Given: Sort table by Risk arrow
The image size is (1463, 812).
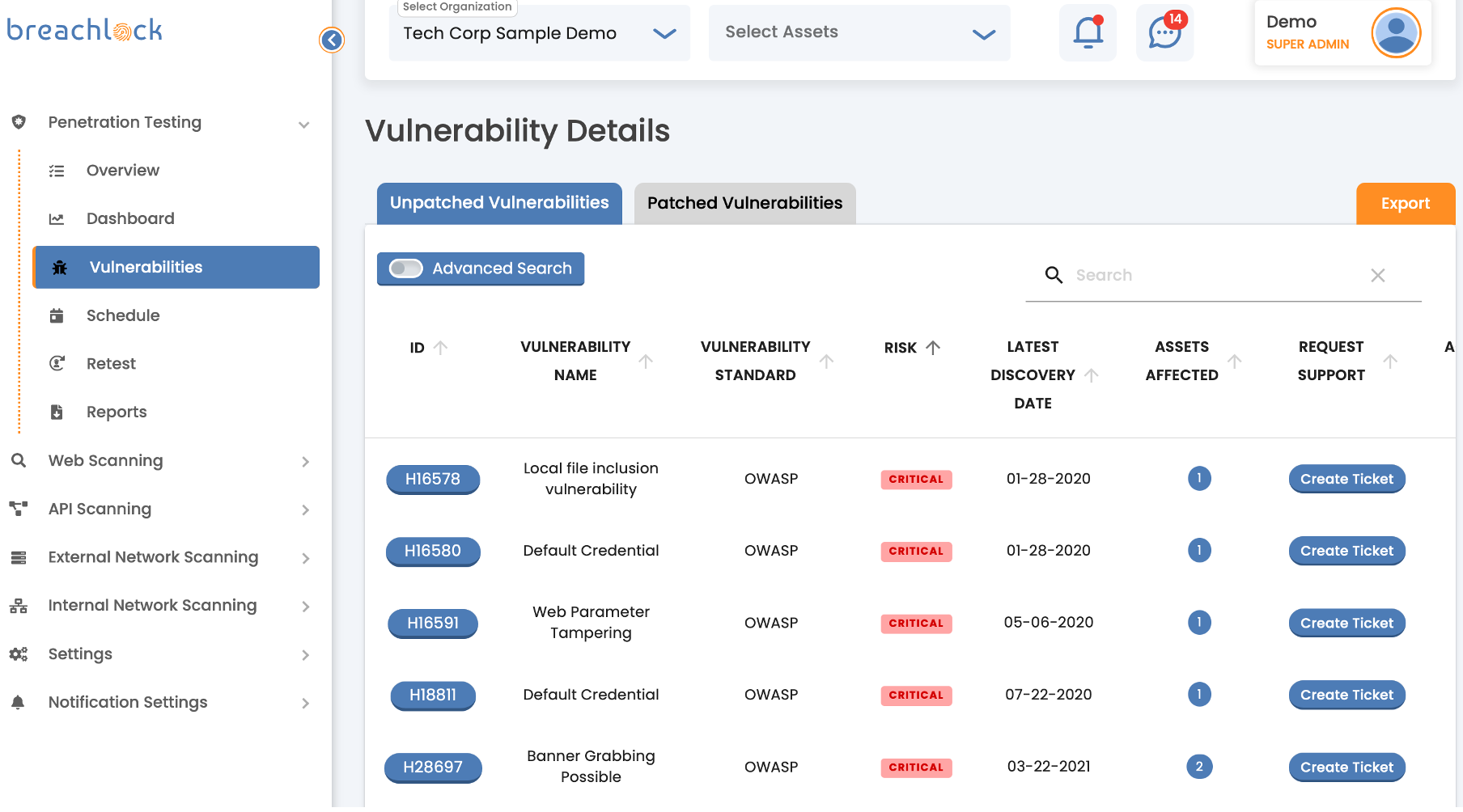Looking at the screenshot, I should point(933,348).
